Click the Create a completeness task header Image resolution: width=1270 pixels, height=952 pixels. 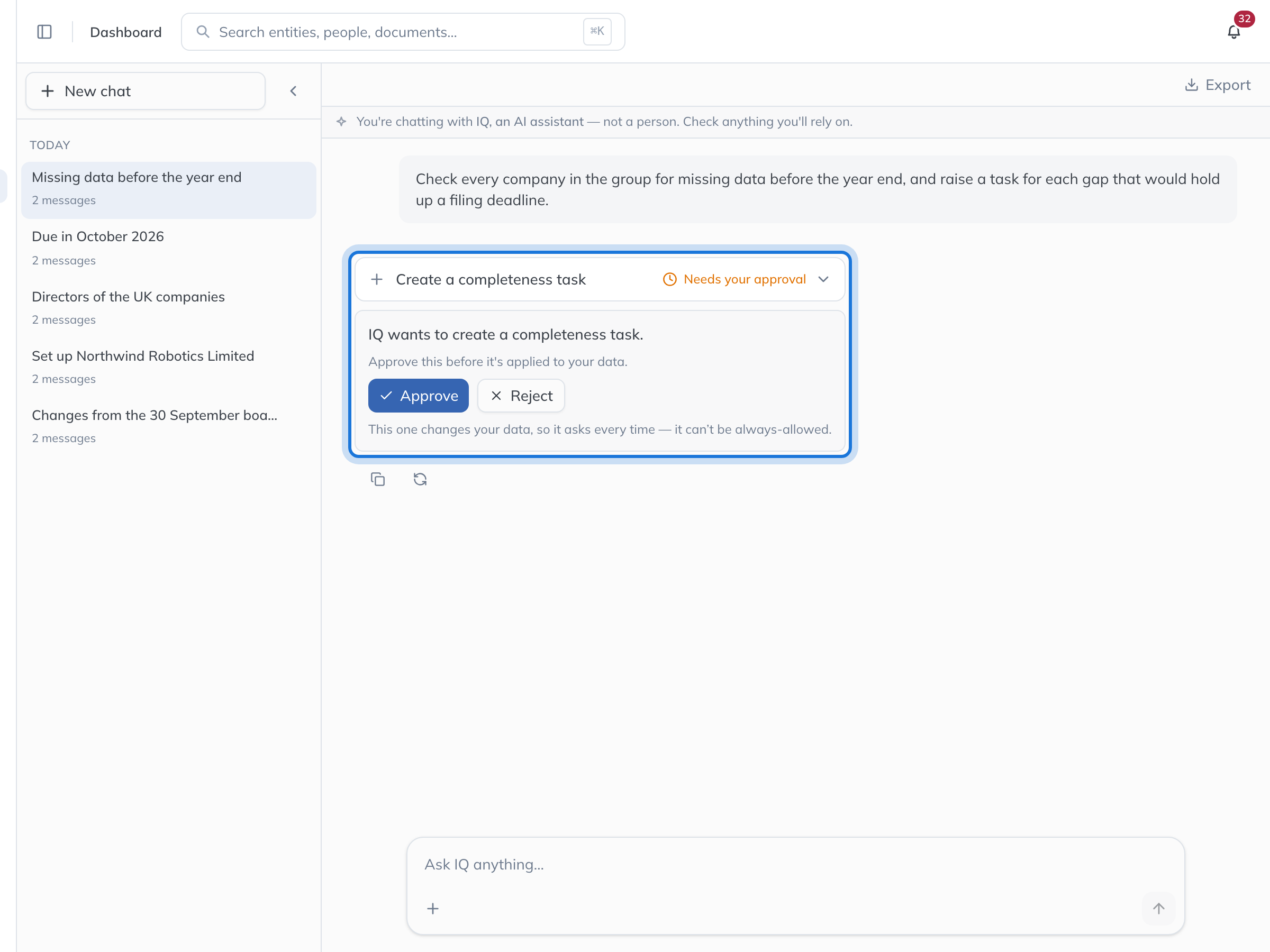click(x=600, y=279)
